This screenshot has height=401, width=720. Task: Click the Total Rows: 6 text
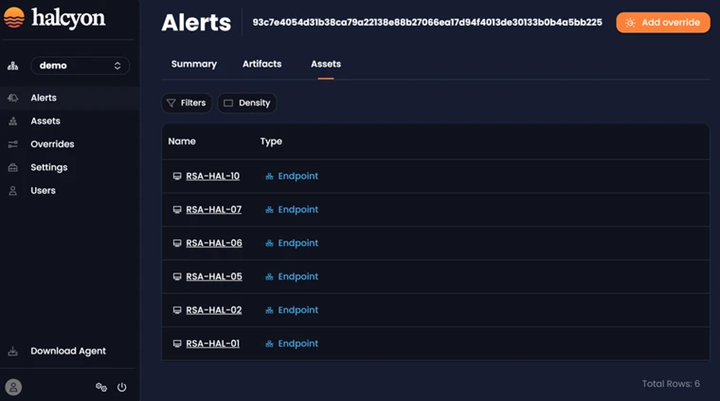coord(671,384)
